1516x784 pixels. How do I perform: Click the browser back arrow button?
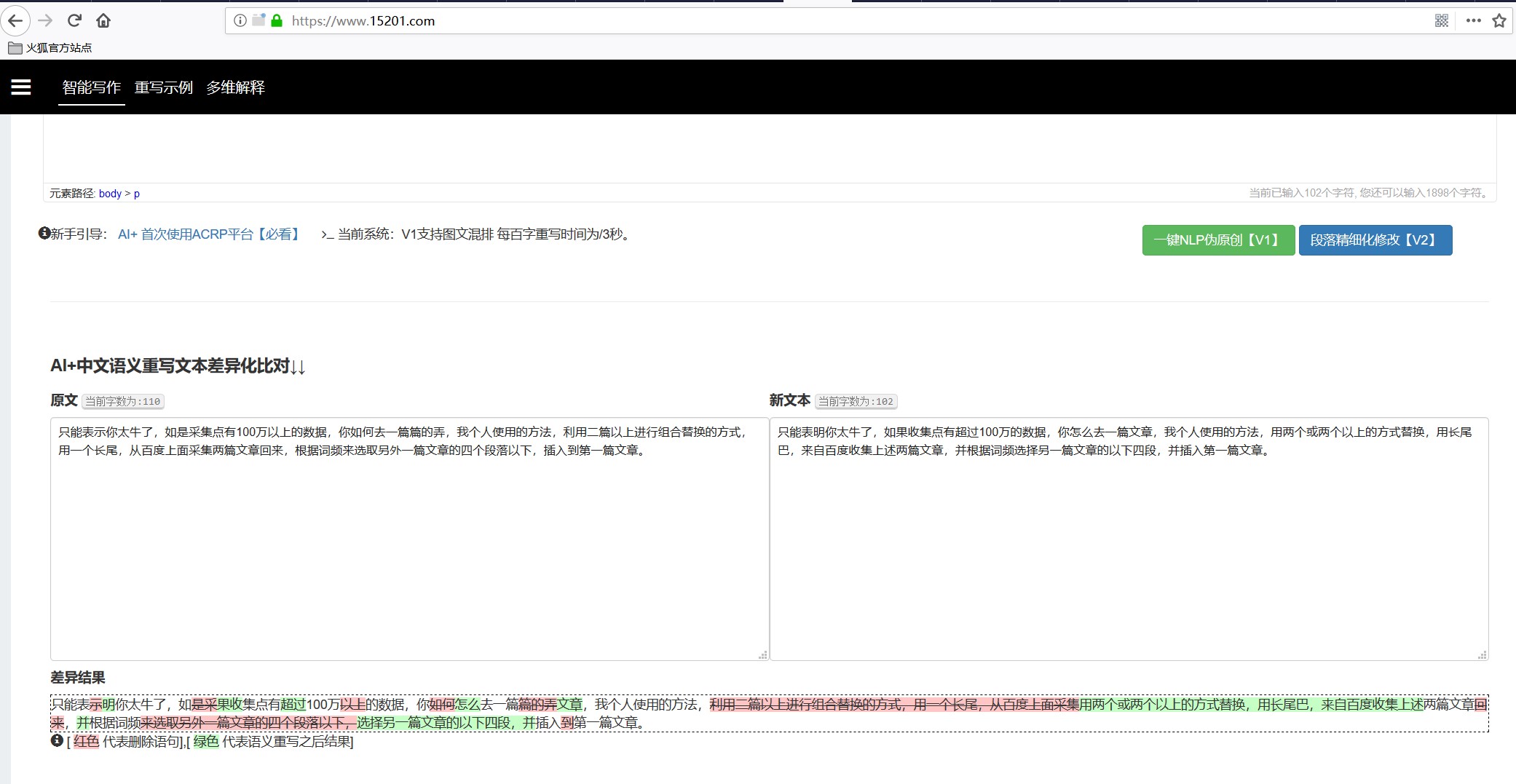(15, 20)
